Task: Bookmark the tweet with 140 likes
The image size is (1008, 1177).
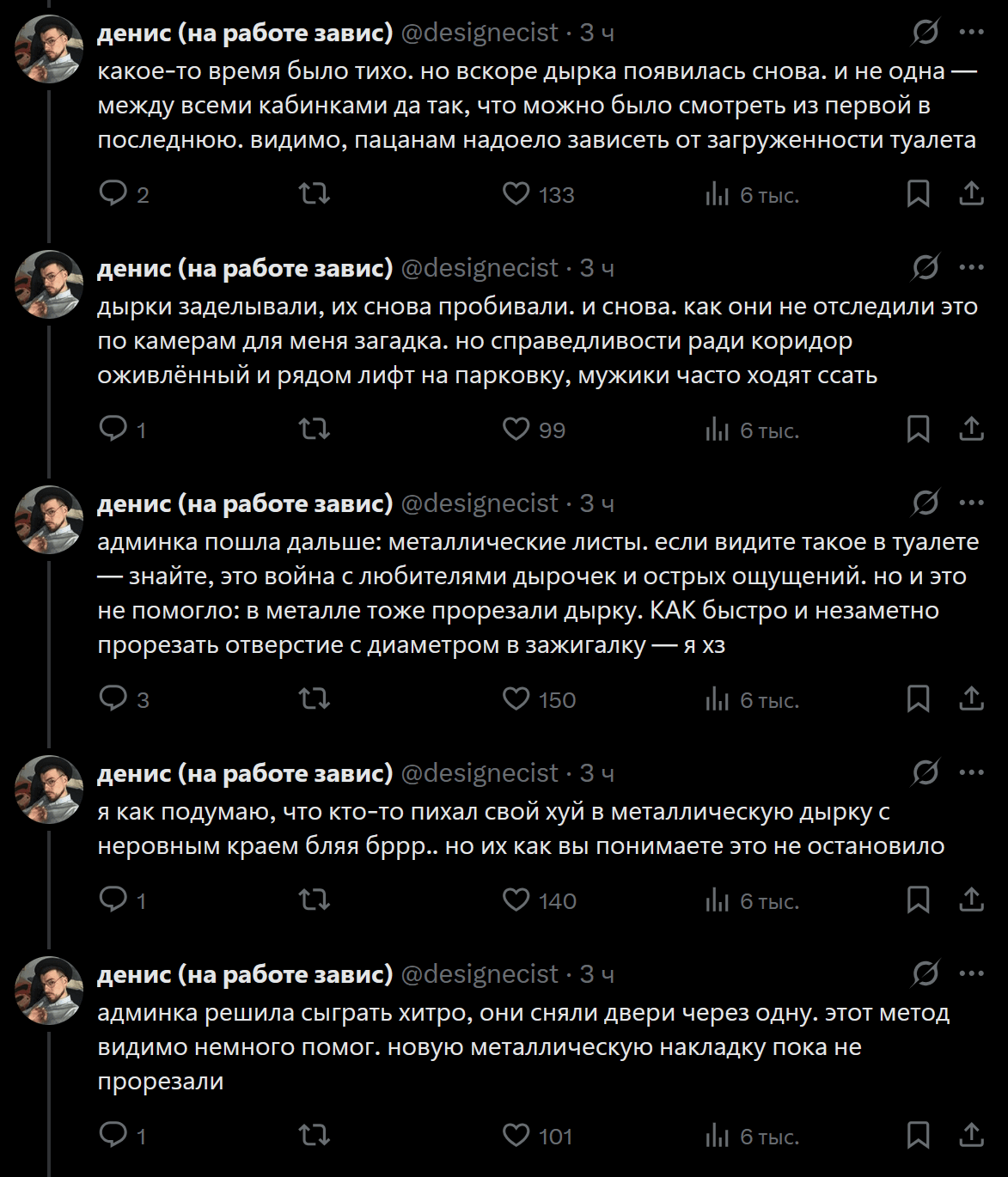Action: coord(918,900)
